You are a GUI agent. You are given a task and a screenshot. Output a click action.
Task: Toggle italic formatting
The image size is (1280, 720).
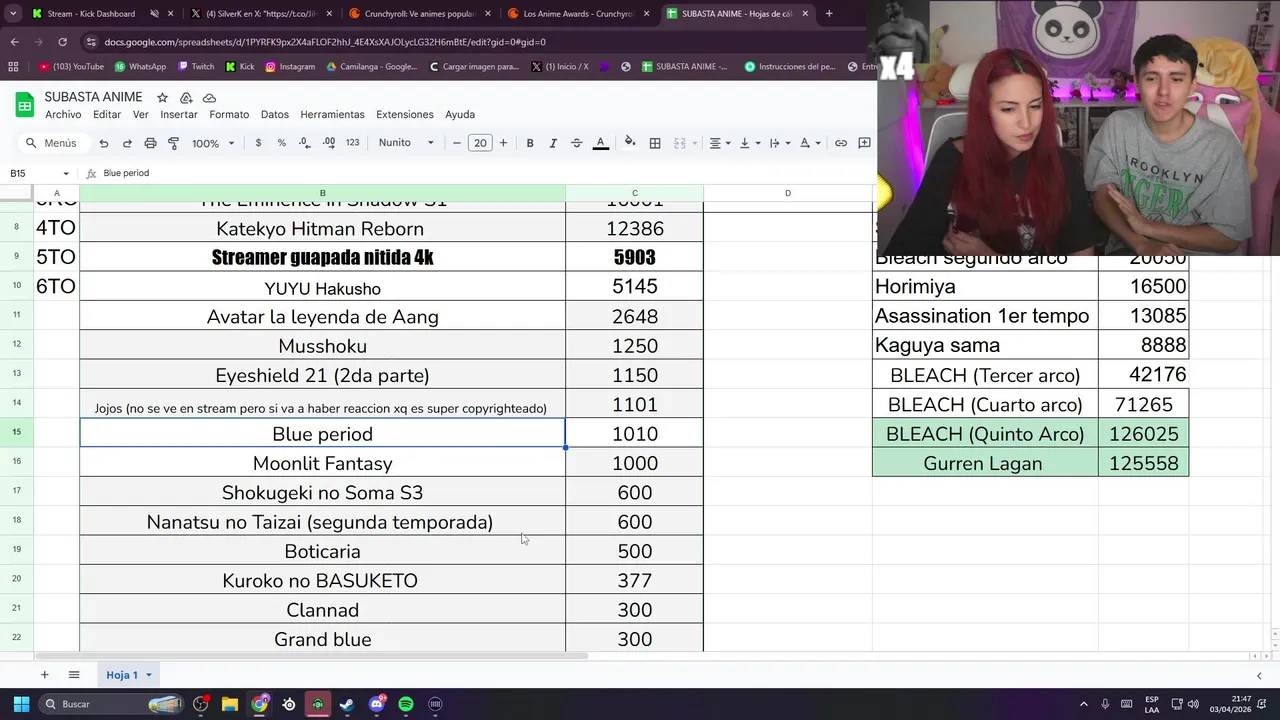[x=553, y=143]
